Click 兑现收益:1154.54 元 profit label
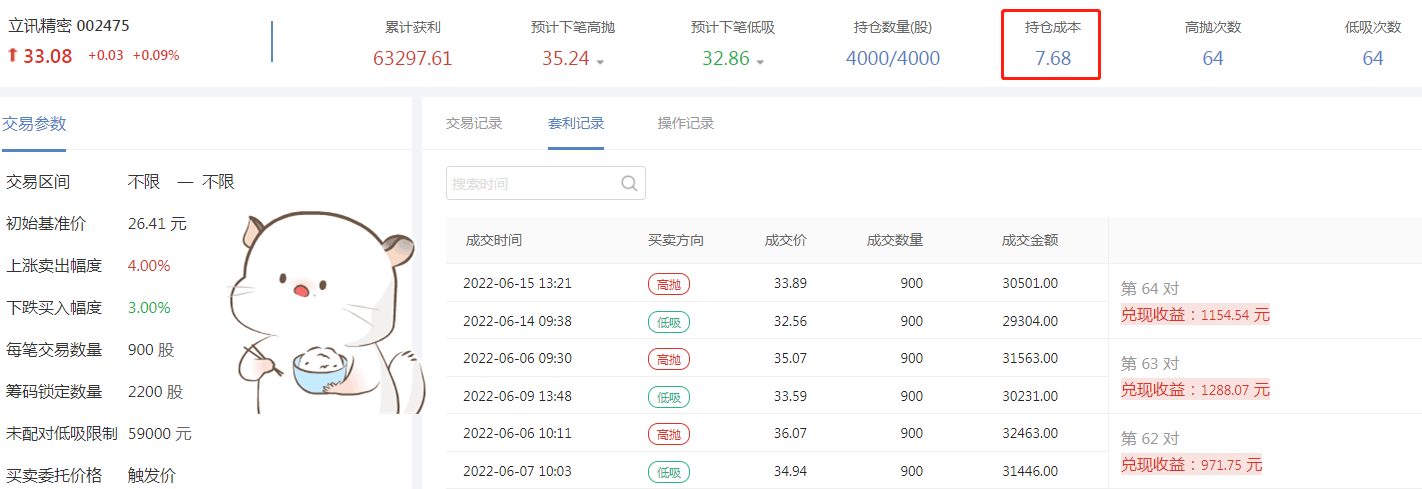Viewport: 1422px width, 489px height. coord(1195,315)
